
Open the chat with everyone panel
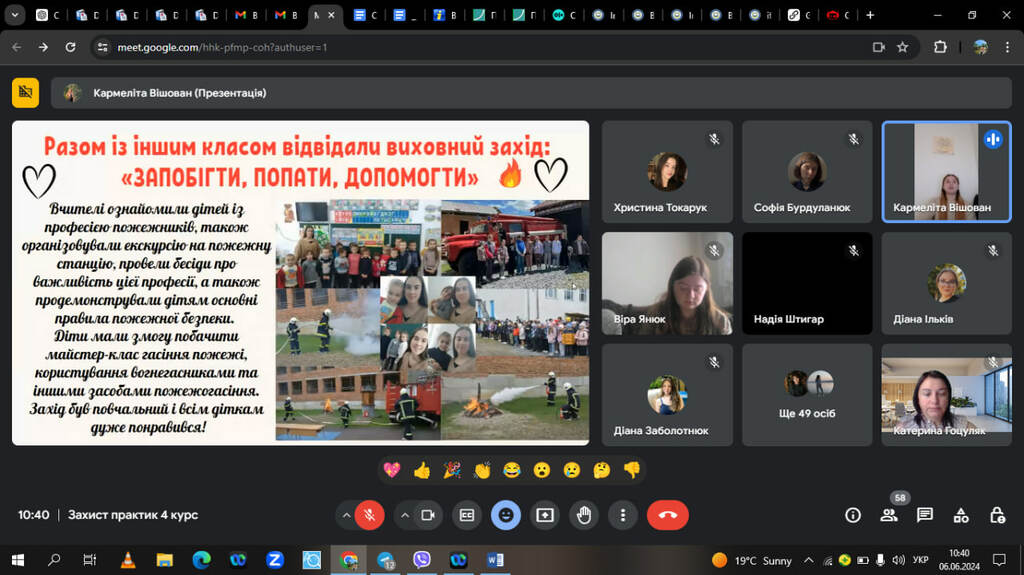point(925,515)
